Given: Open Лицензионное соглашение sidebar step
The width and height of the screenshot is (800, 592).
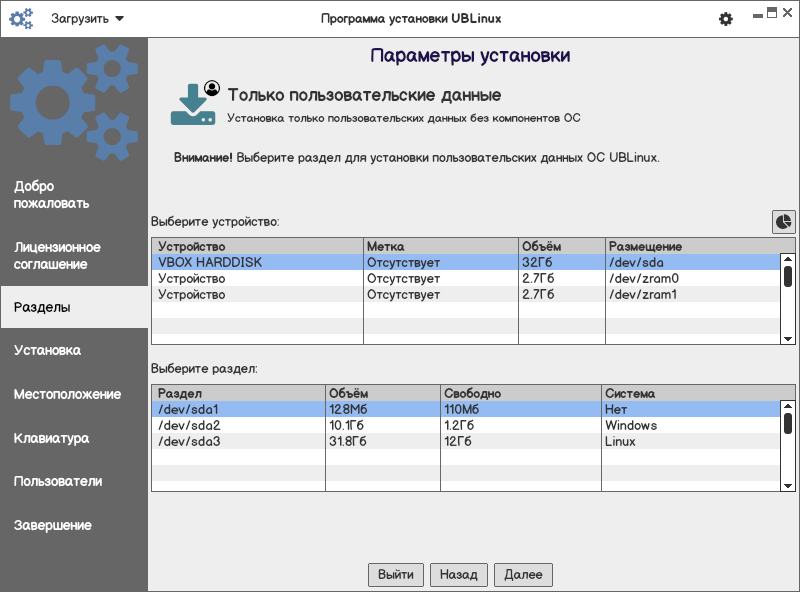Looking at the screenshot, I should [x=74, y=256].
